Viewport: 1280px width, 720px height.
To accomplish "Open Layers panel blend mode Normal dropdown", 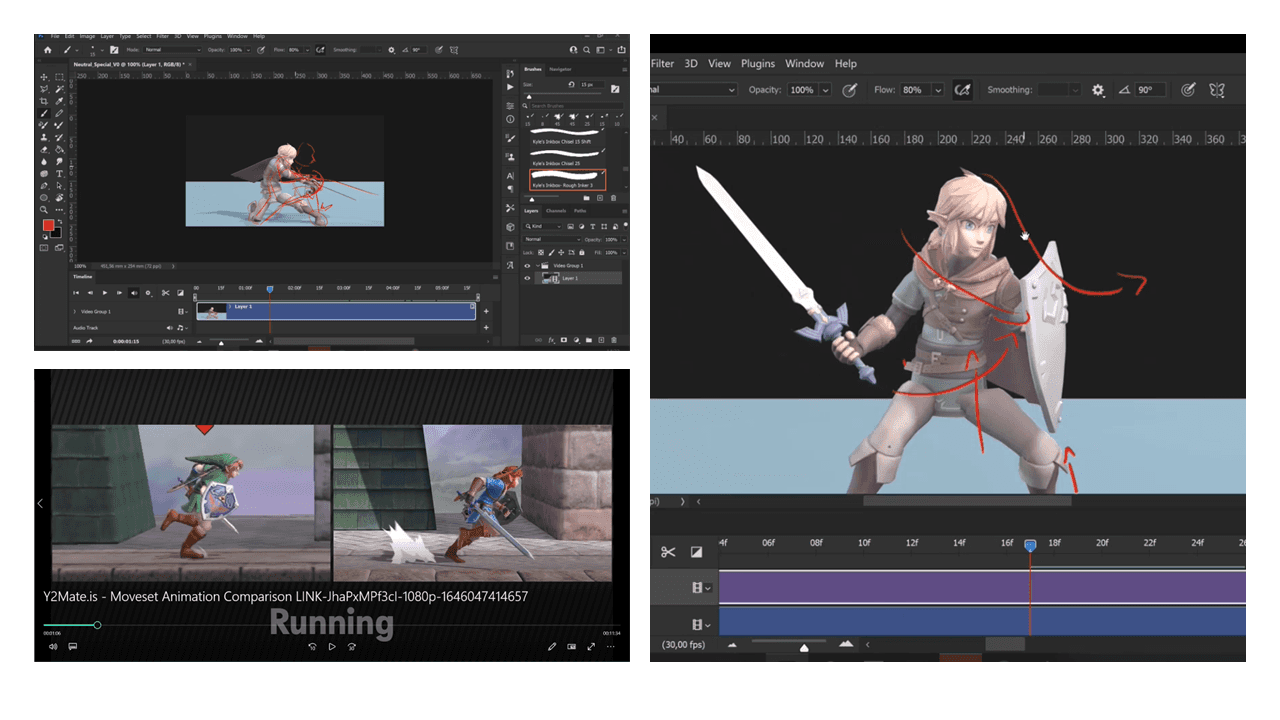I will click(552, 239).
